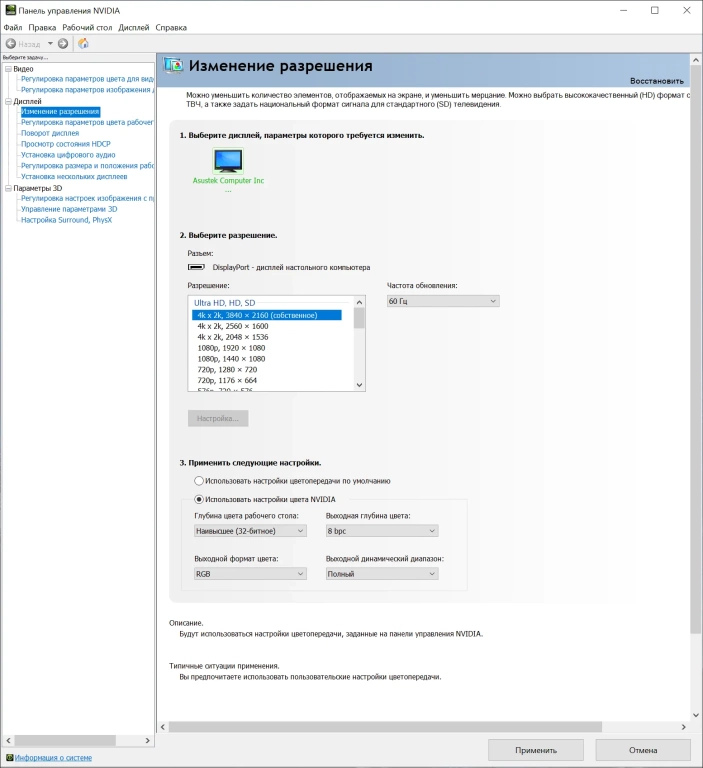Click the system information icon at bottom left
Screen dimensions: 703x768
pyautogui.click(x=9, y=758)
